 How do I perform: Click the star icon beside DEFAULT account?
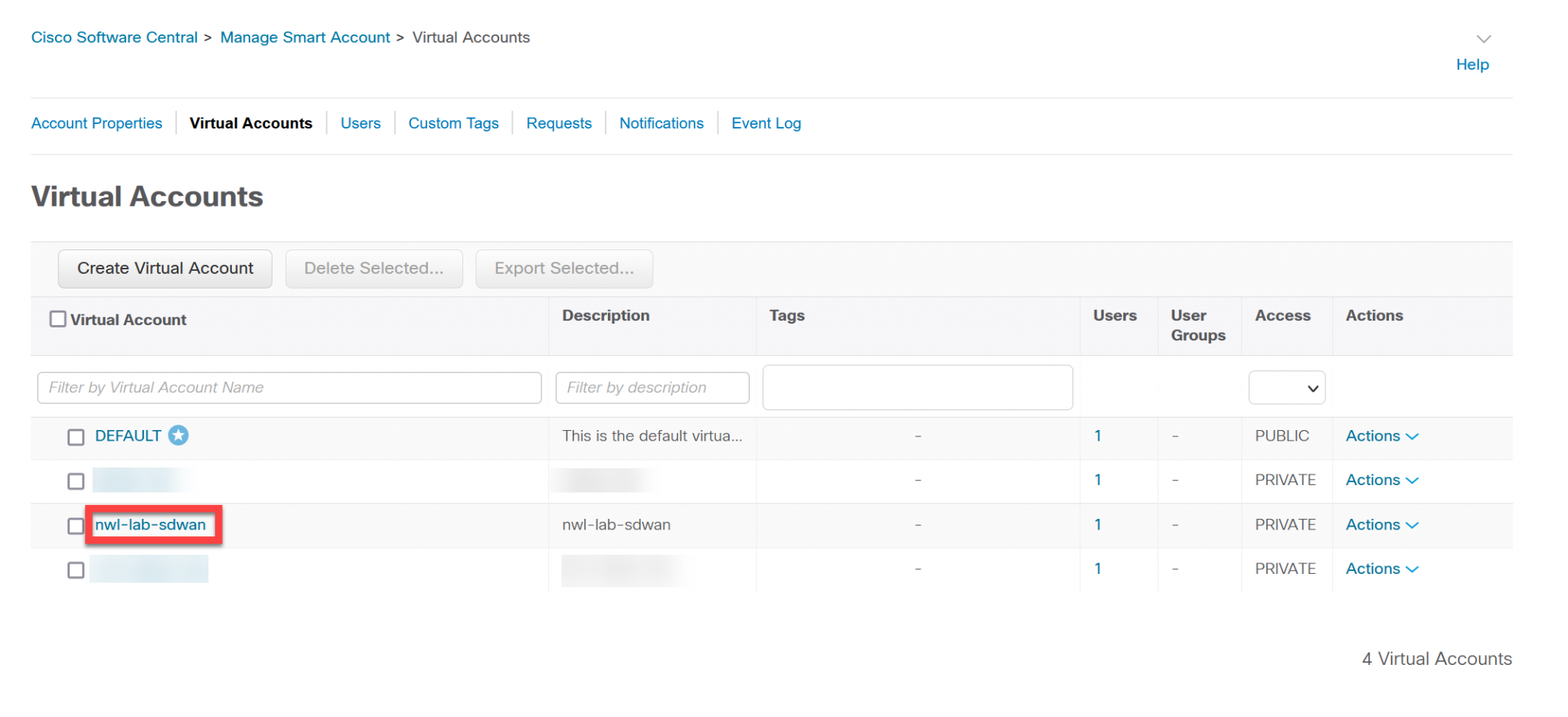[x=178, y=435]
